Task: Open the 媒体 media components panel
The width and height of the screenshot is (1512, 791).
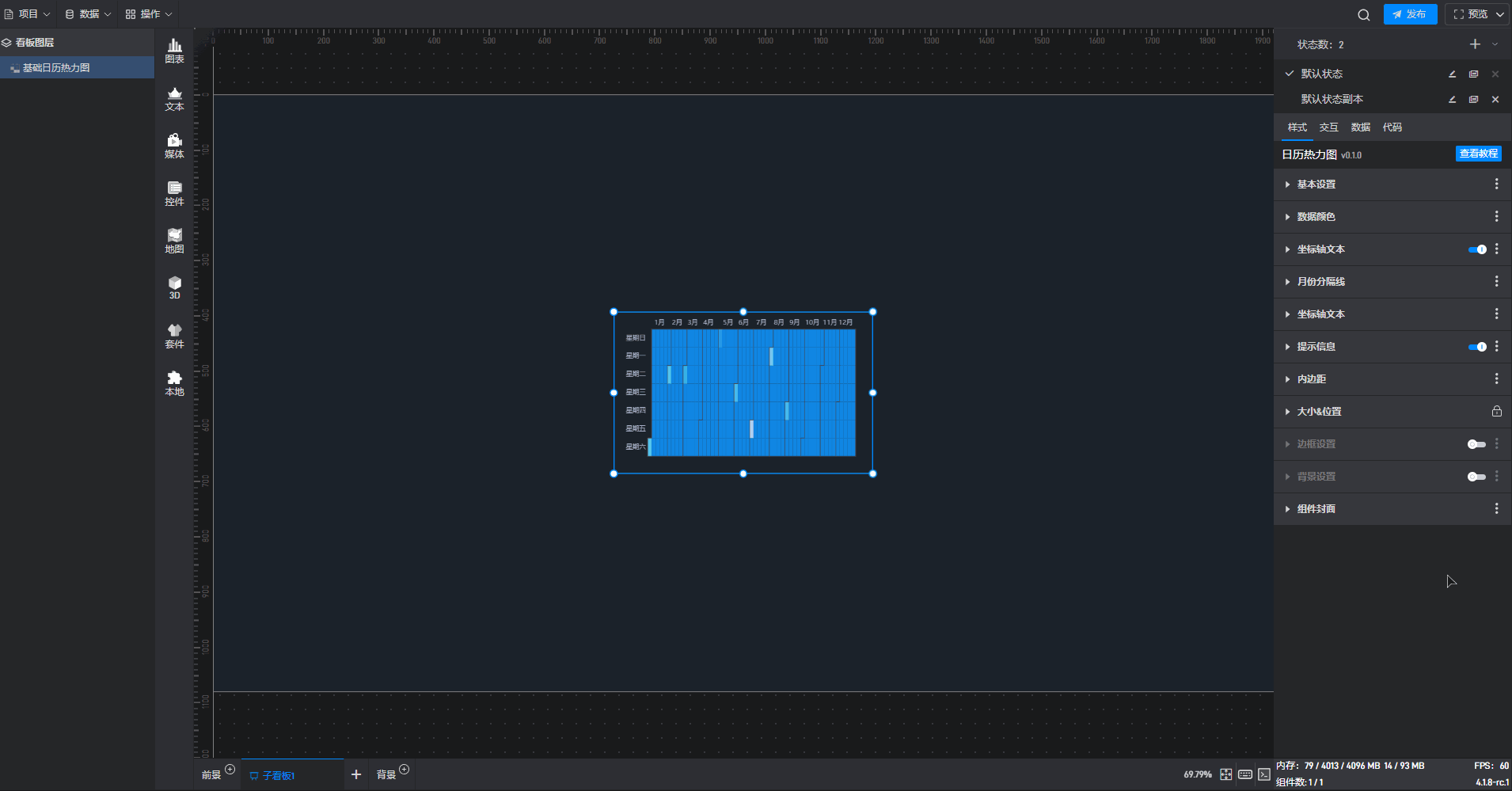Action: (x=175, y=146)
